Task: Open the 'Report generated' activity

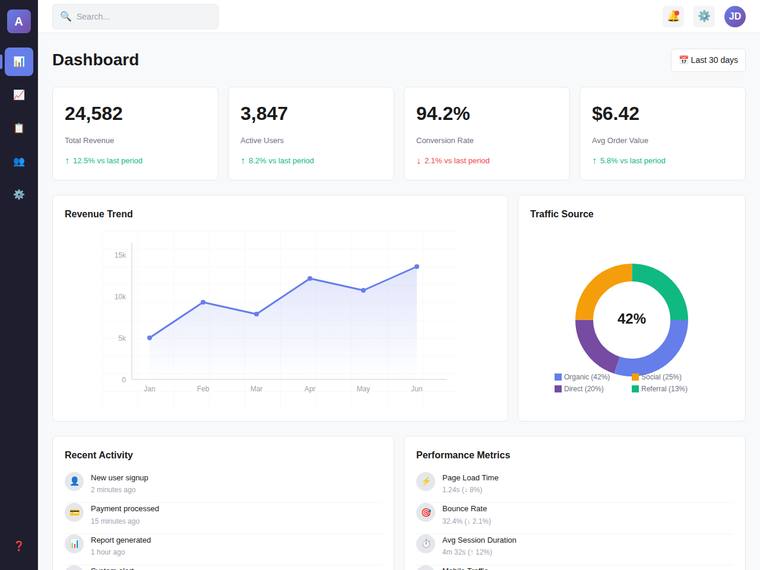Action: pos(224,546)
